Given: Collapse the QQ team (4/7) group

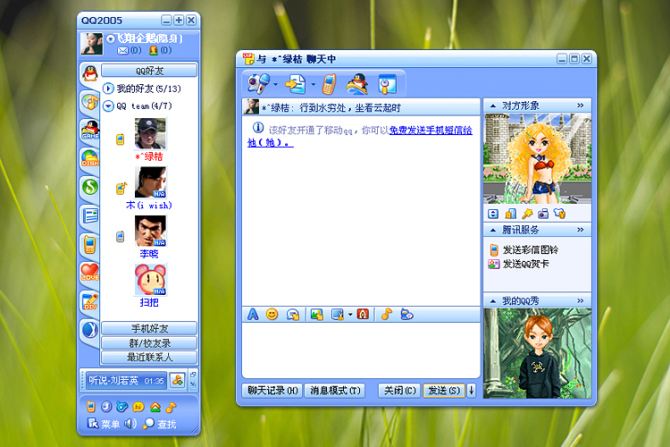Looking at the screenshot, I should [x=108, y=106].
